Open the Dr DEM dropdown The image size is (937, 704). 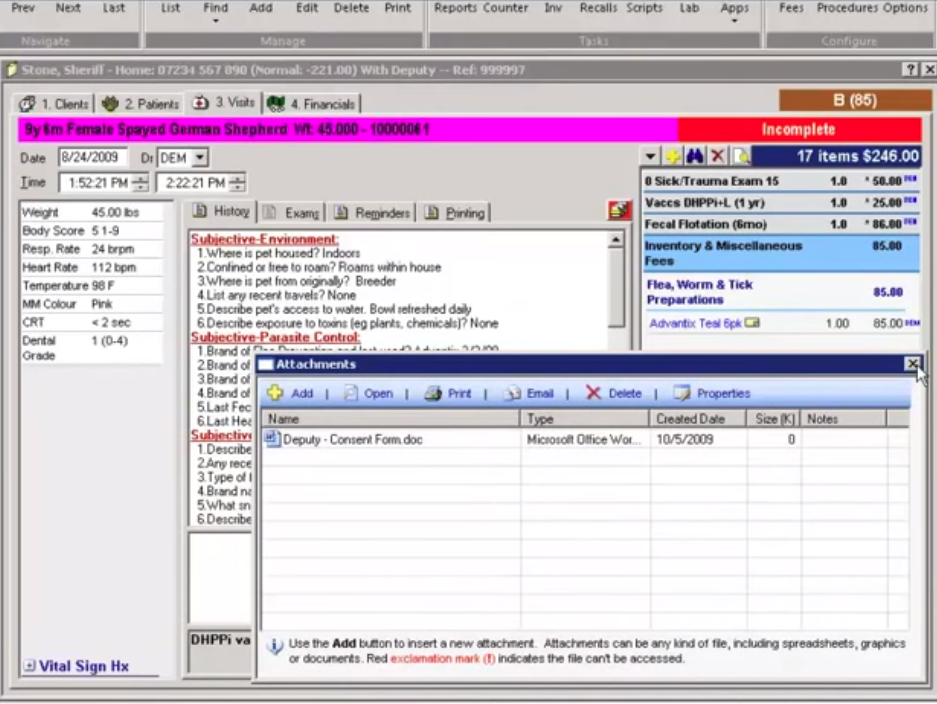click(200, 158)
